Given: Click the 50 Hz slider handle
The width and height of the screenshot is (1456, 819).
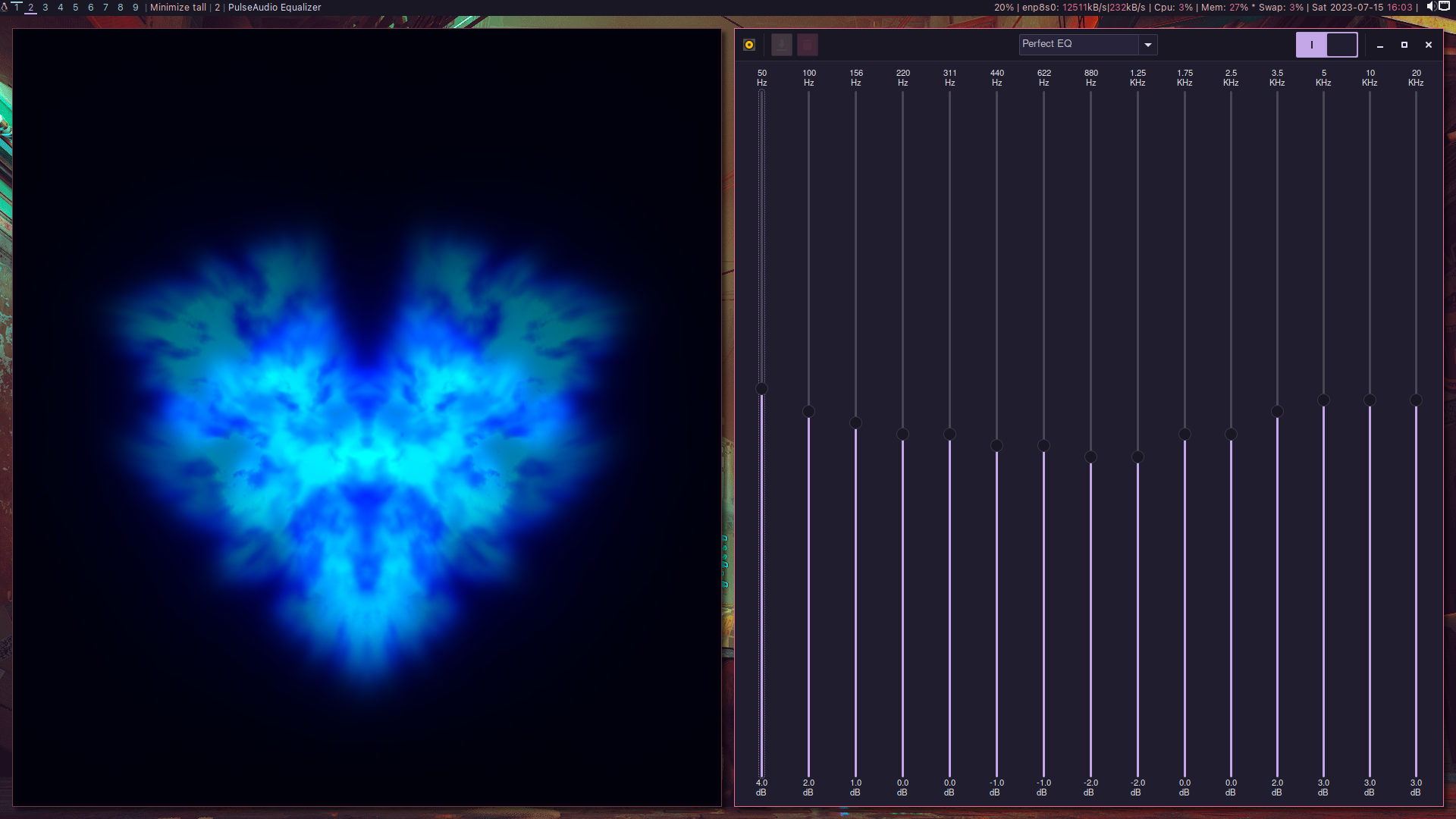Looking at the screenshot, I should [x=762, y=389].
